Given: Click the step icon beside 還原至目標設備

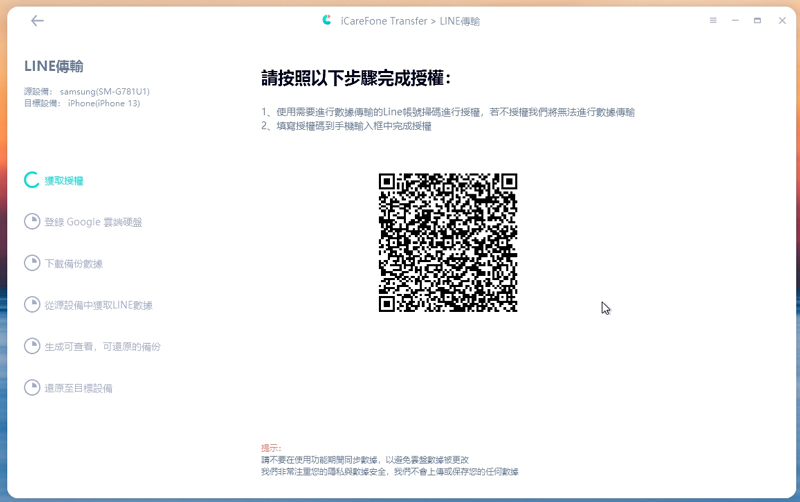Looking at the screenshot, I should (x=32, y=388).
